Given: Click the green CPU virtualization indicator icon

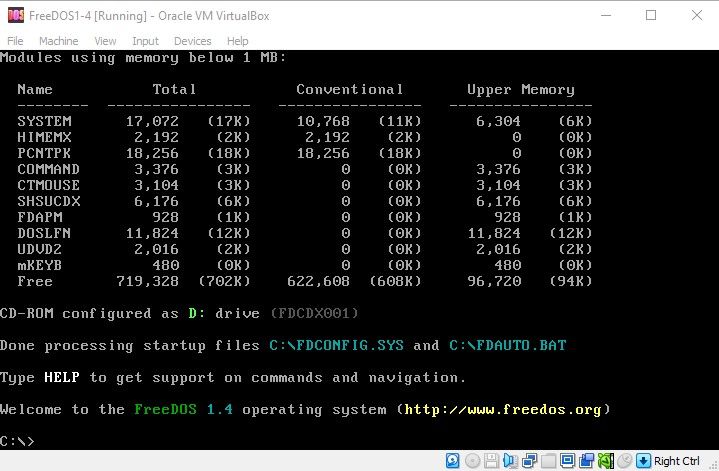Looking at the screenshot, I should [605, 460].
